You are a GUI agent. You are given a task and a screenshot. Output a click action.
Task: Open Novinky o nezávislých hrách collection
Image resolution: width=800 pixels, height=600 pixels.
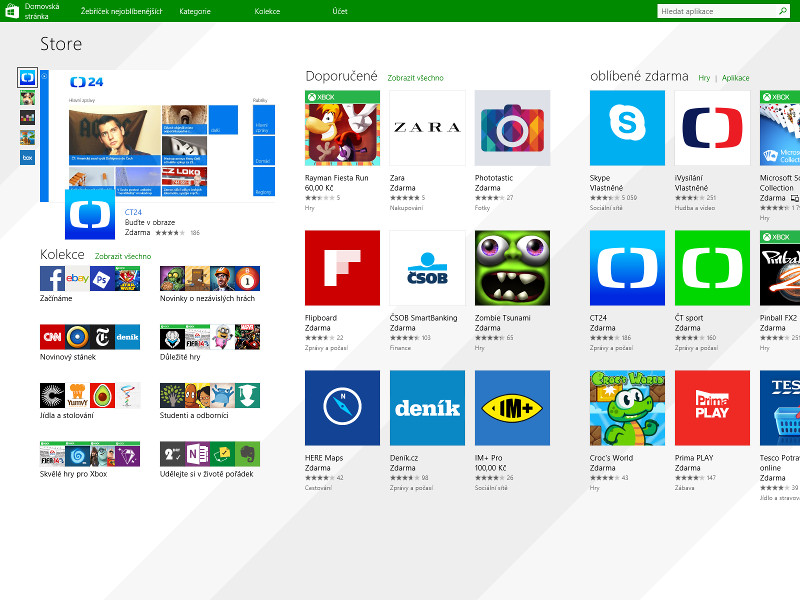pyautogui.click(x=210, y=284)
